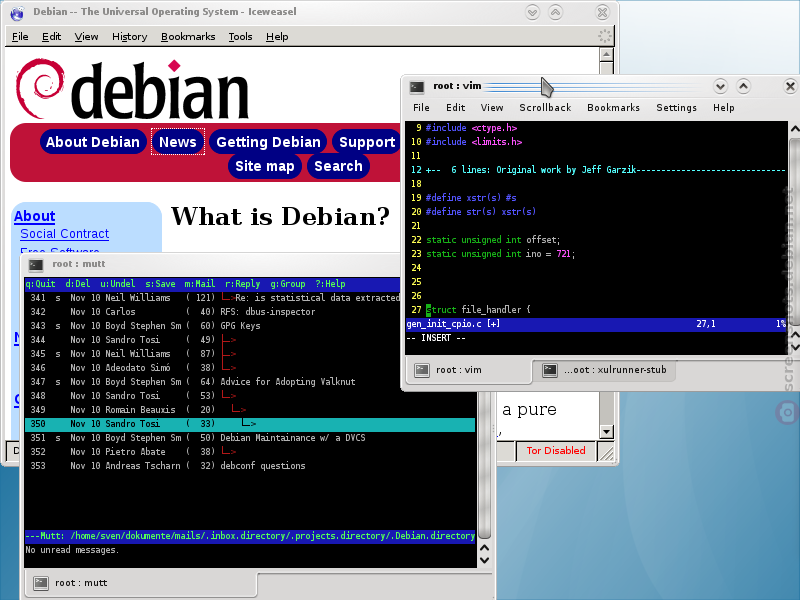Open Bookmarks menu in vim terminal window
Image resolution: width=800 pixels, height=600 pixels.
(x=613, y=108)
